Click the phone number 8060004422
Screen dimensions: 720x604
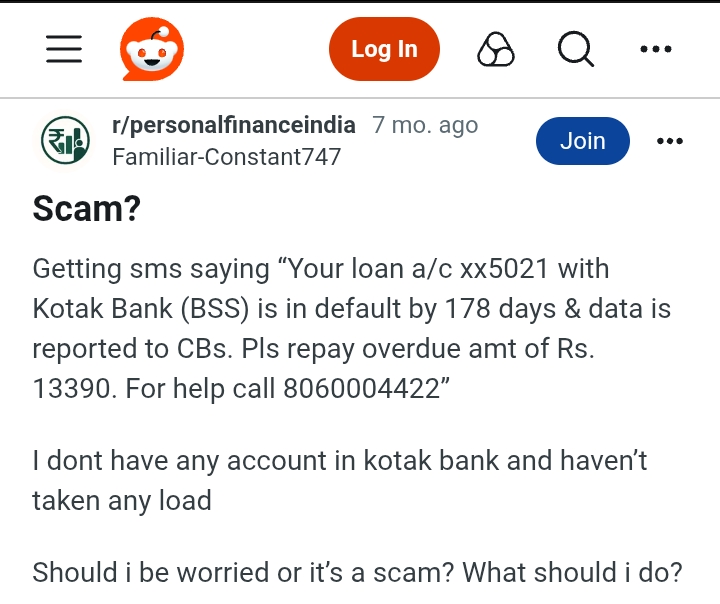click(361, 389)
